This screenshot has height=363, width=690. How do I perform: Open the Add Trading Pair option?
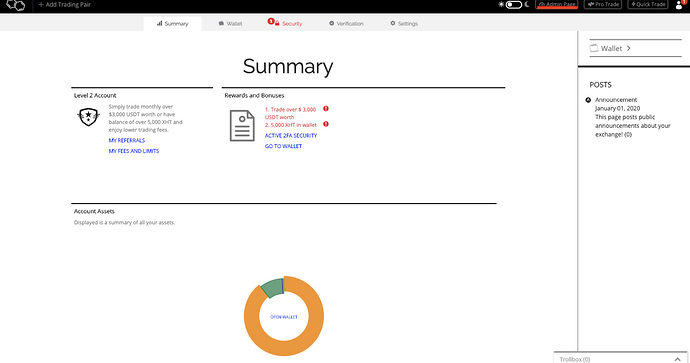(64, 4)
